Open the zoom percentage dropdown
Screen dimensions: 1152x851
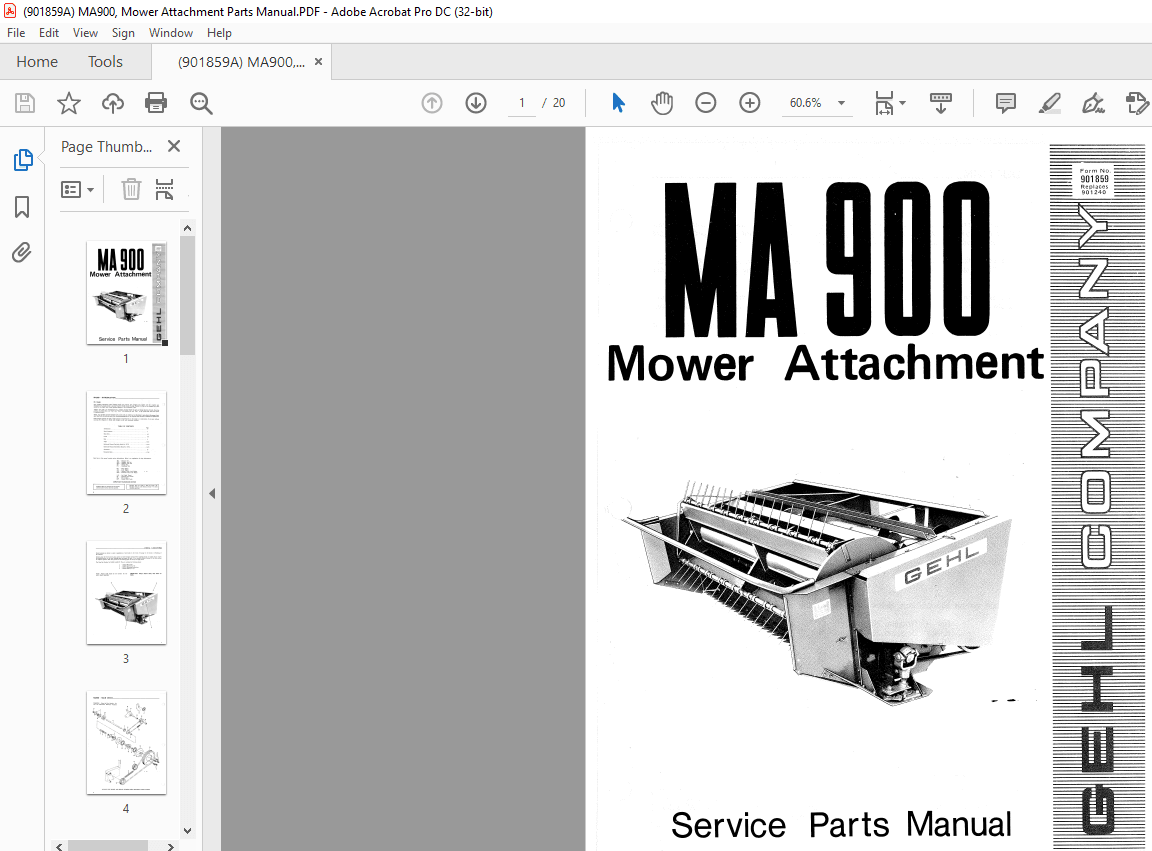point(841,103)
